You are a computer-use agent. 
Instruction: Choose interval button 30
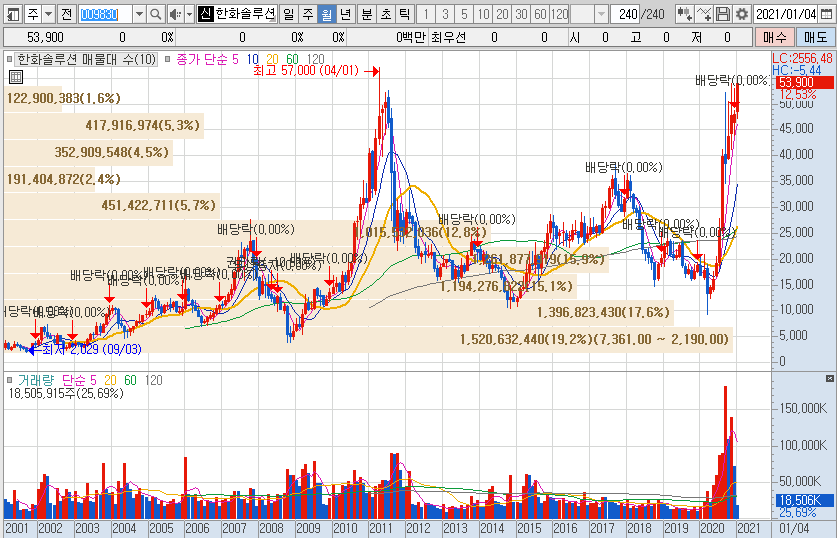point(522,14)
